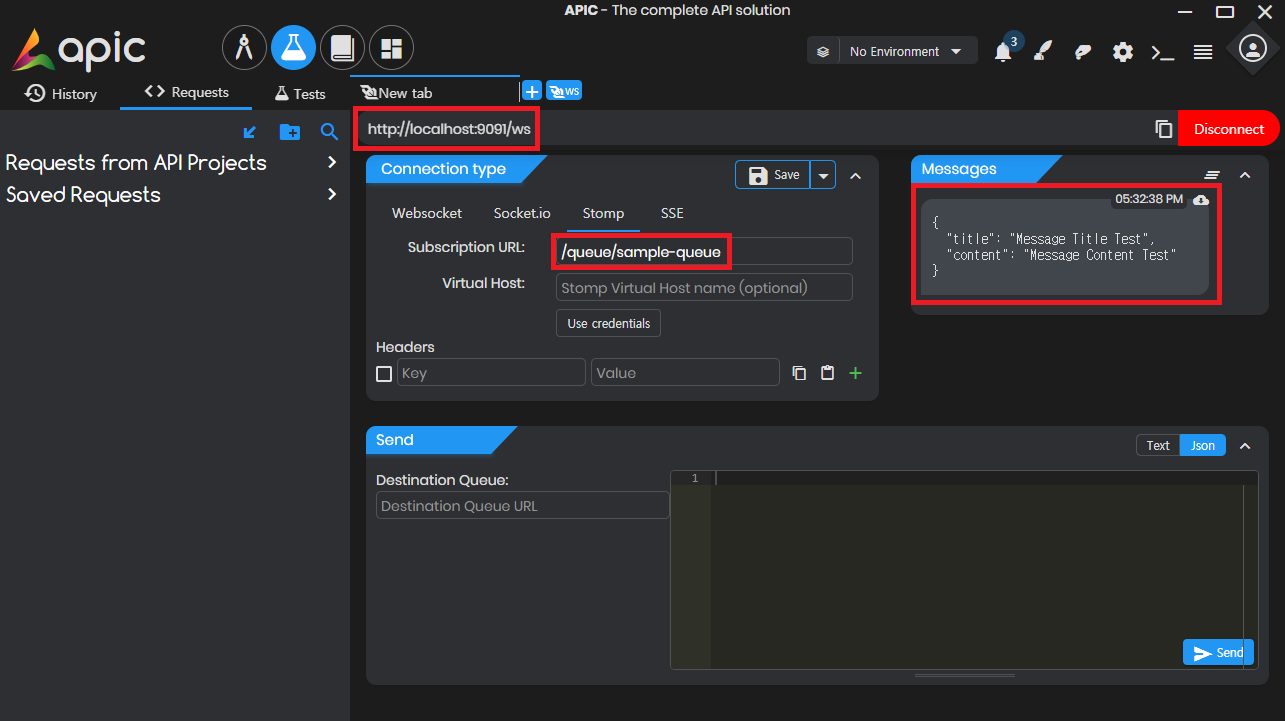Collapse the Send panel
The height and width of the screenshot is (721, 1285).
coord(1245,446)
